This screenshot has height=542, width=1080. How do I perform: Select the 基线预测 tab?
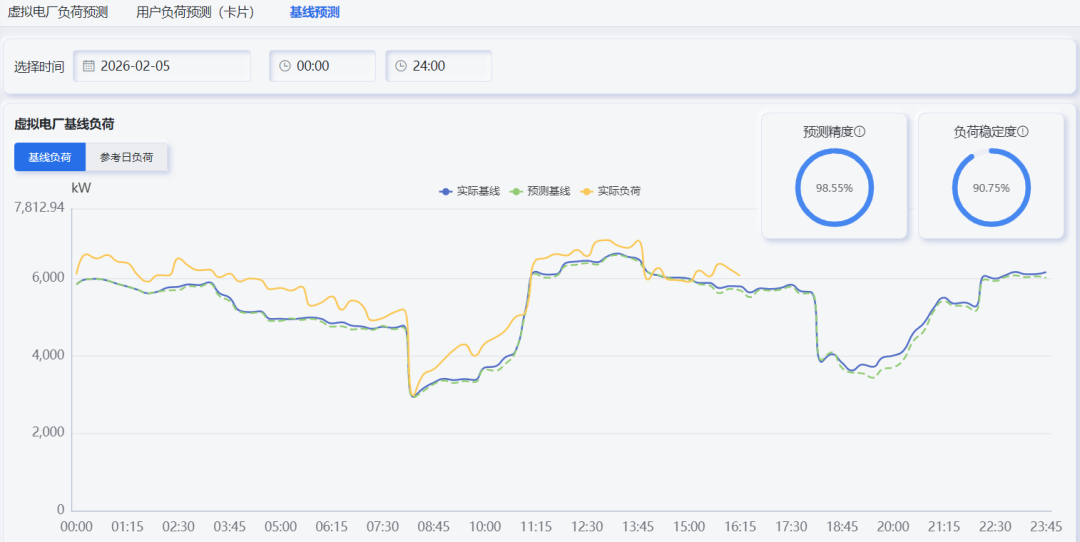click(x=314, y=13)
